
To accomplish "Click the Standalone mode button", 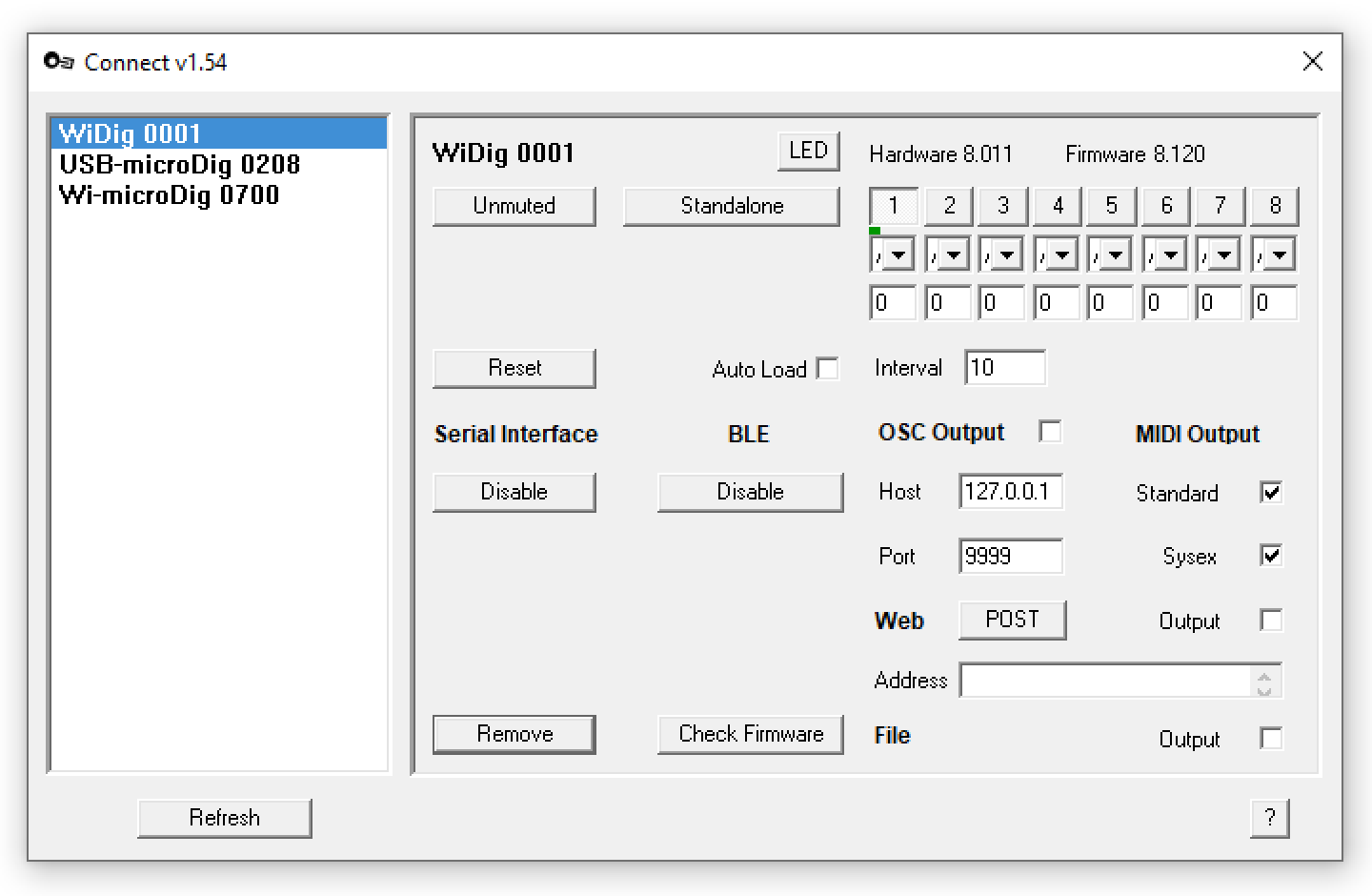I will (732, 206).
